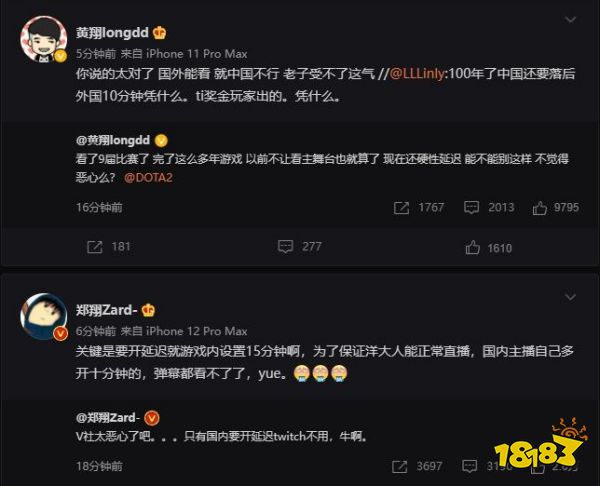Open the quoted @郑翔Zard- username

[x=106, y=418]
